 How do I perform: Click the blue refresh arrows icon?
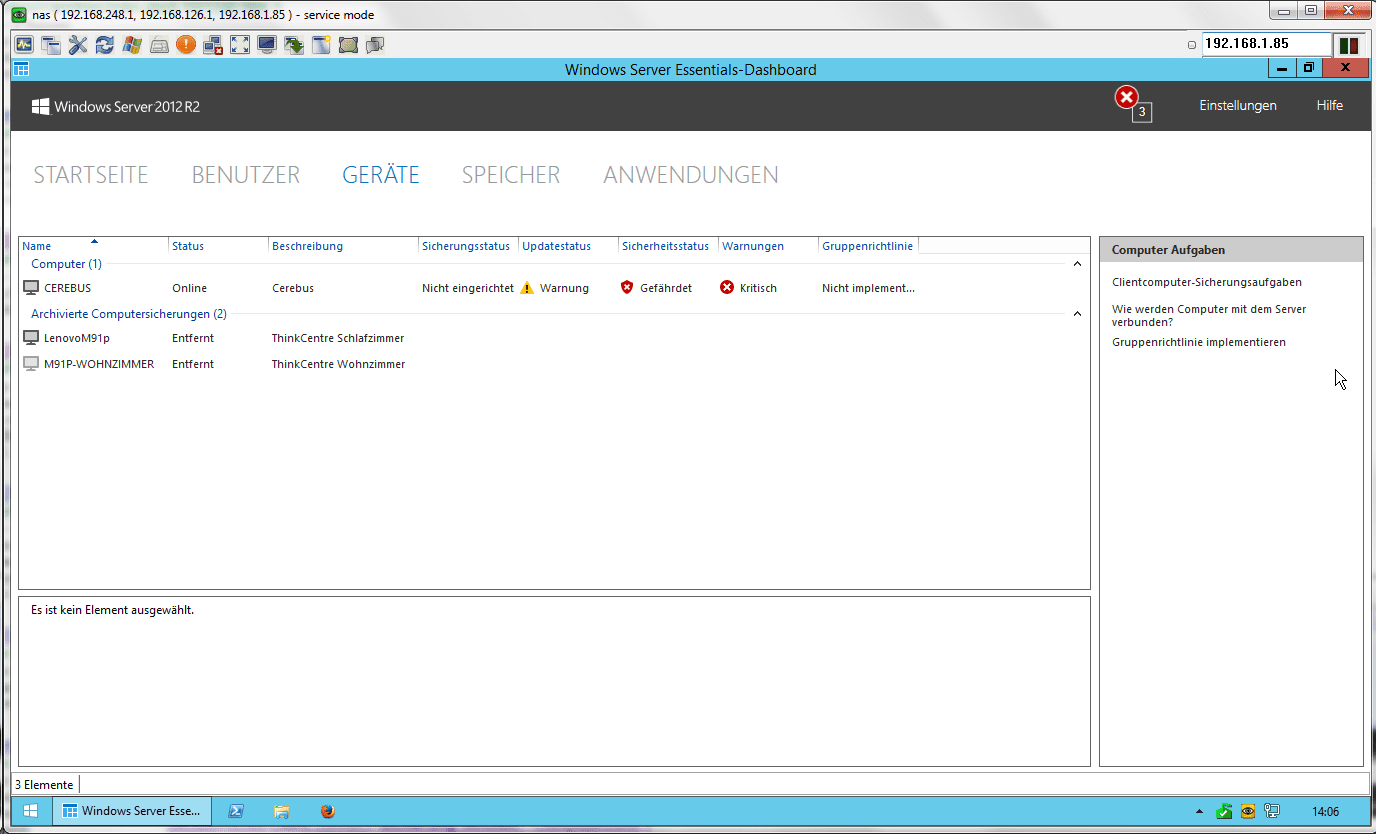coord(105,45)
